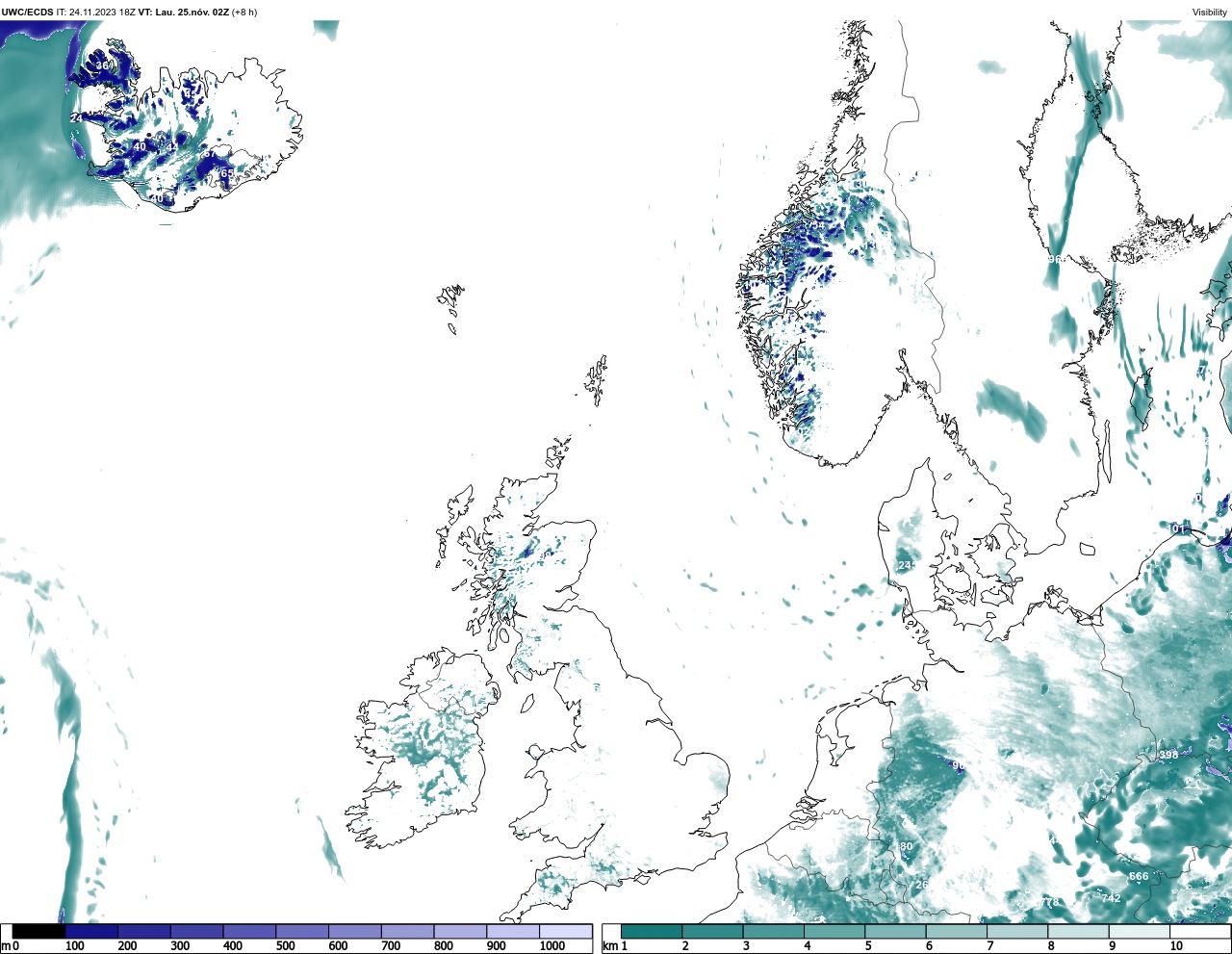Click the '742' value on the map

click(x=1111, y=898)
